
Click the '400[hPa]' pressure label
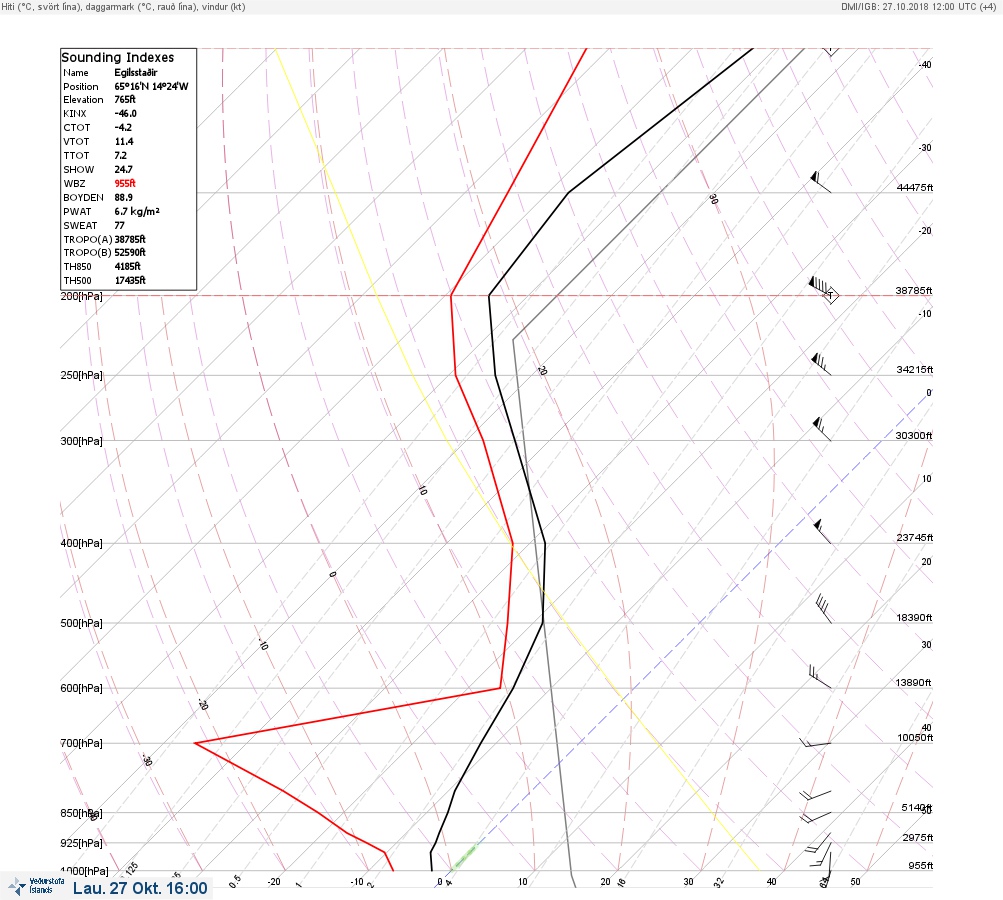(81, 543)
